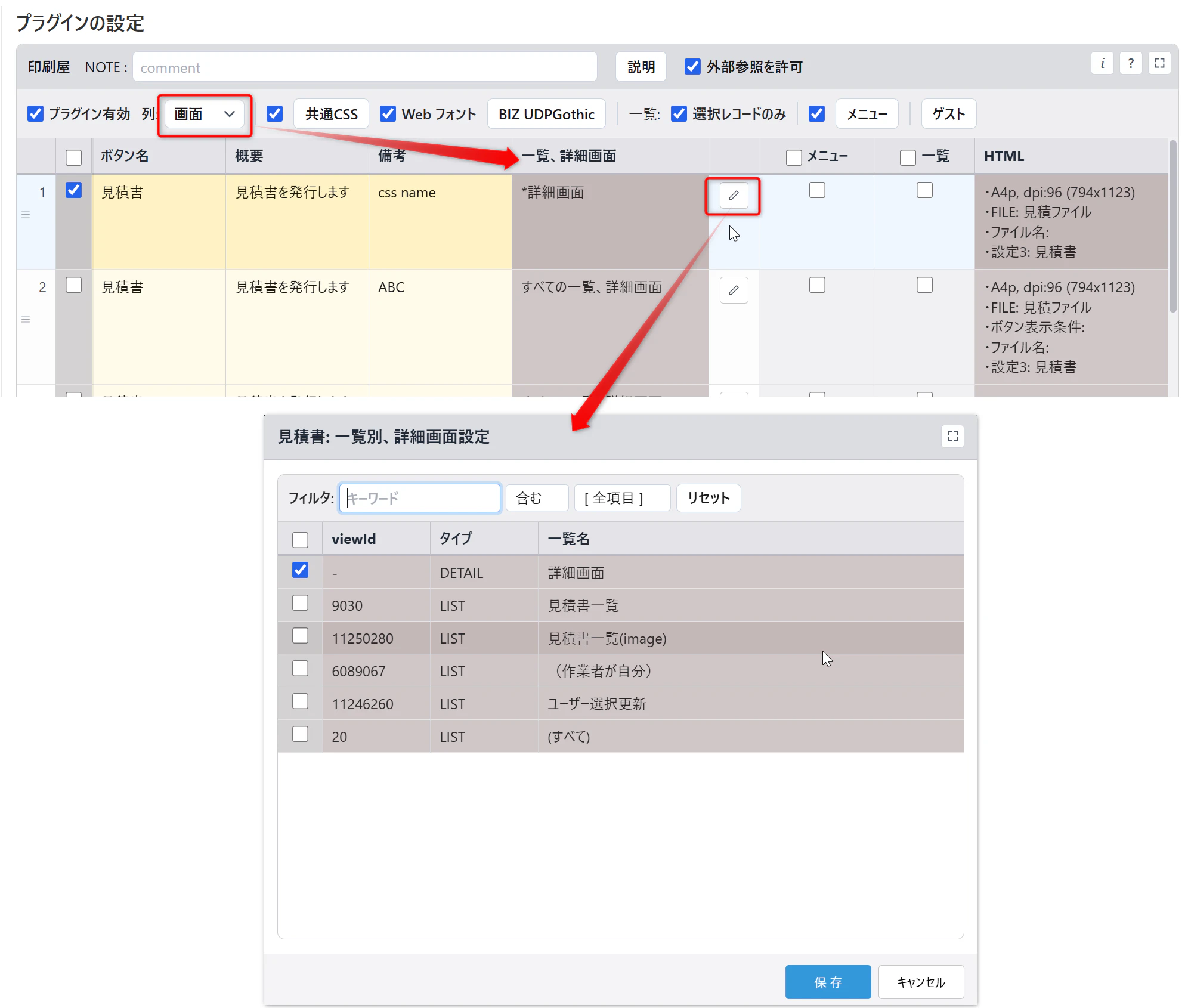Screen dimensions: 1188x1008
Task: Click the ゲスト button
Action: (948, 114)
